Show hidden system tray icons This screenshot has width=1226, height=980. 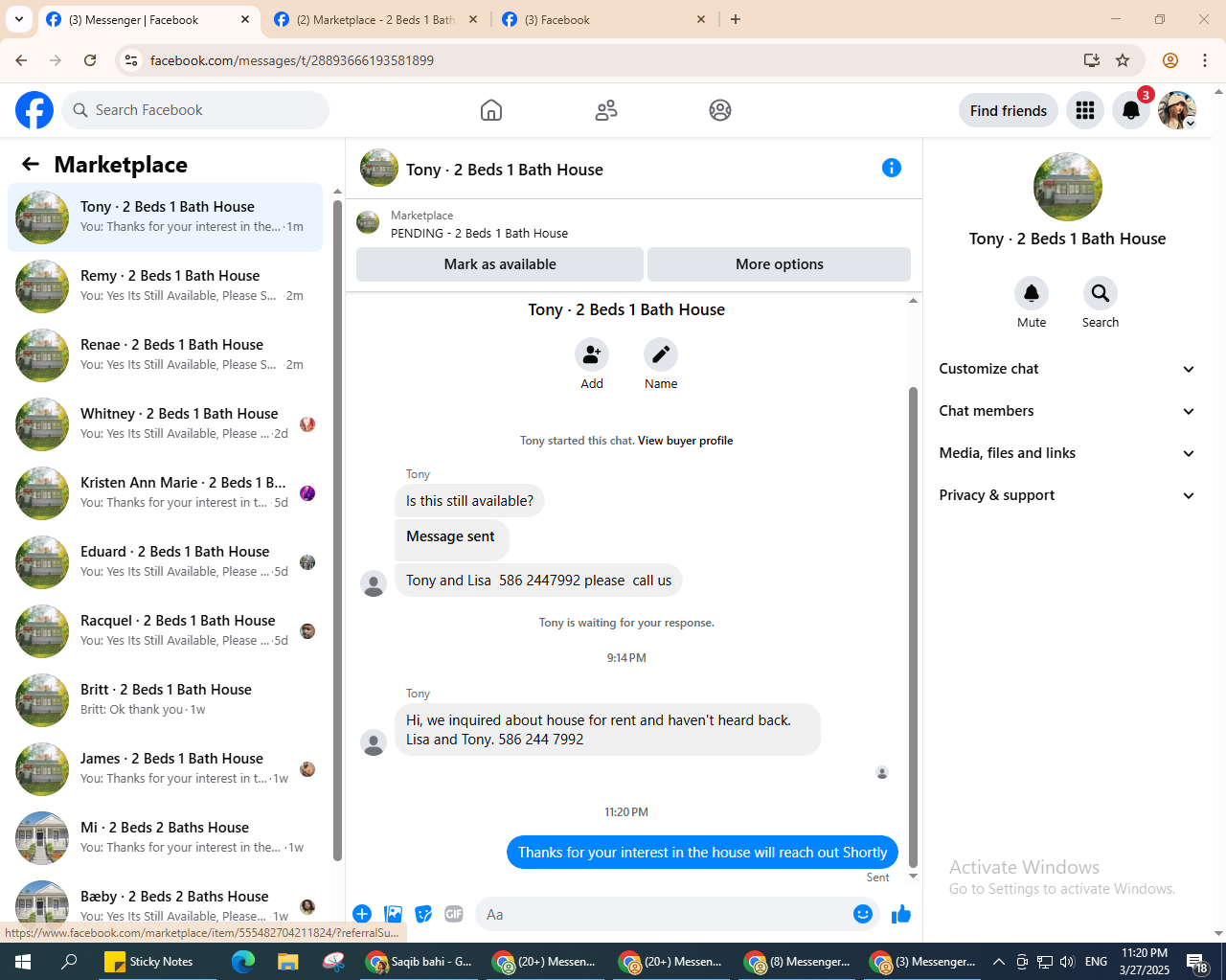tap(998, 962)
